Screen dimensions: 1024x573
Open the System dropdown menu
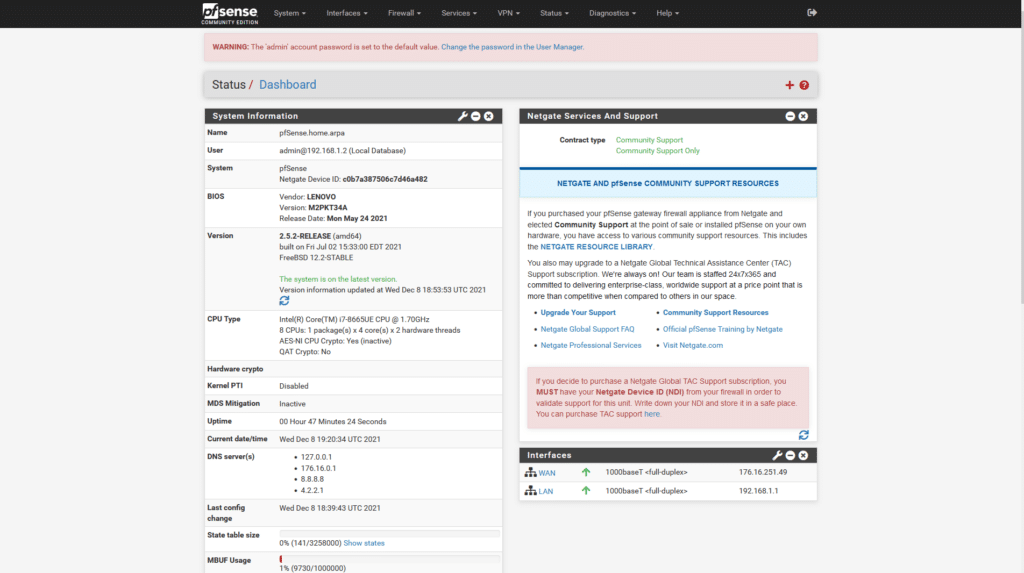(289, 13)
